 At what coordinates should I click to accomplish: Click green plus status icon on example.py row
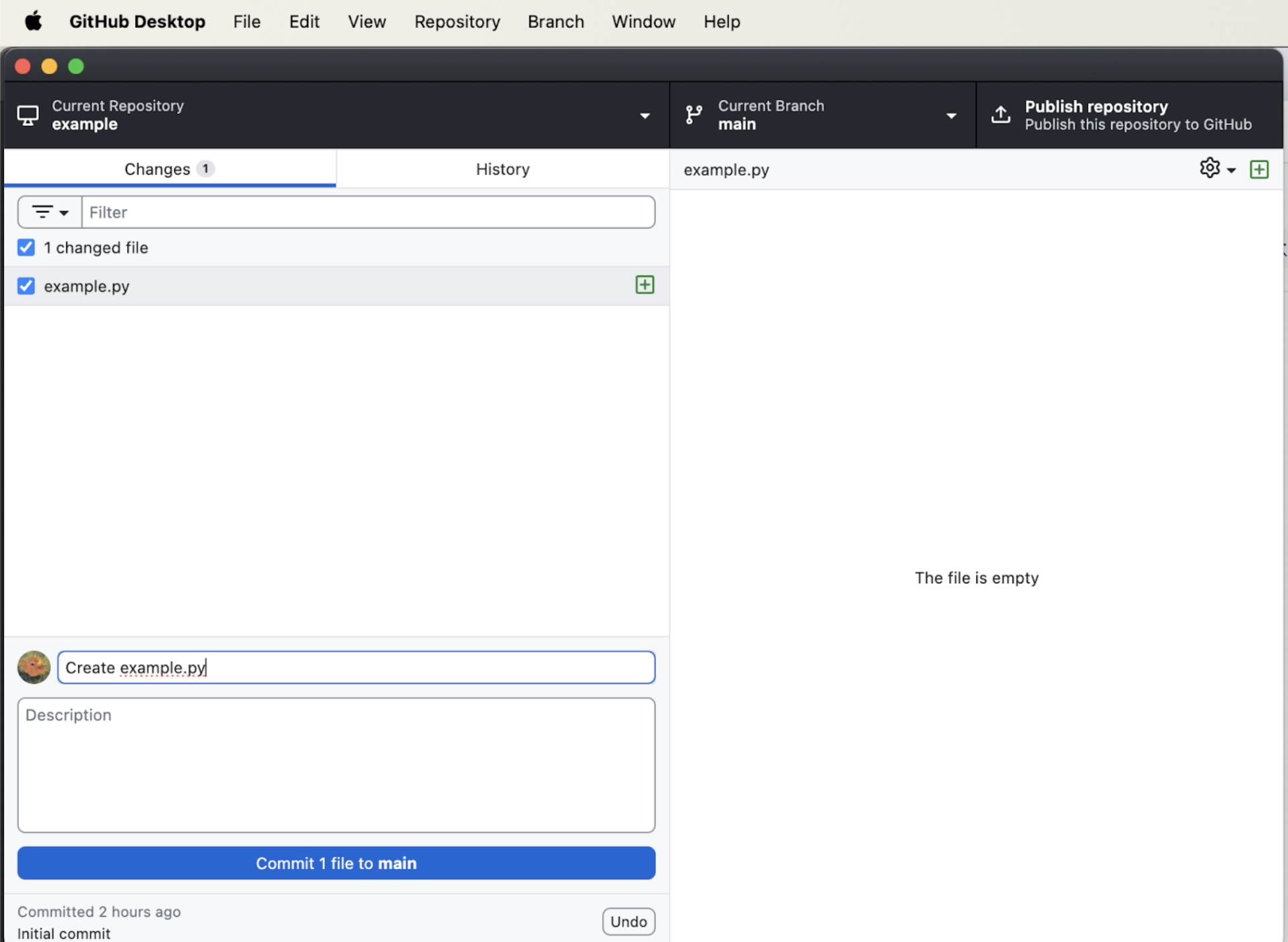645,285
